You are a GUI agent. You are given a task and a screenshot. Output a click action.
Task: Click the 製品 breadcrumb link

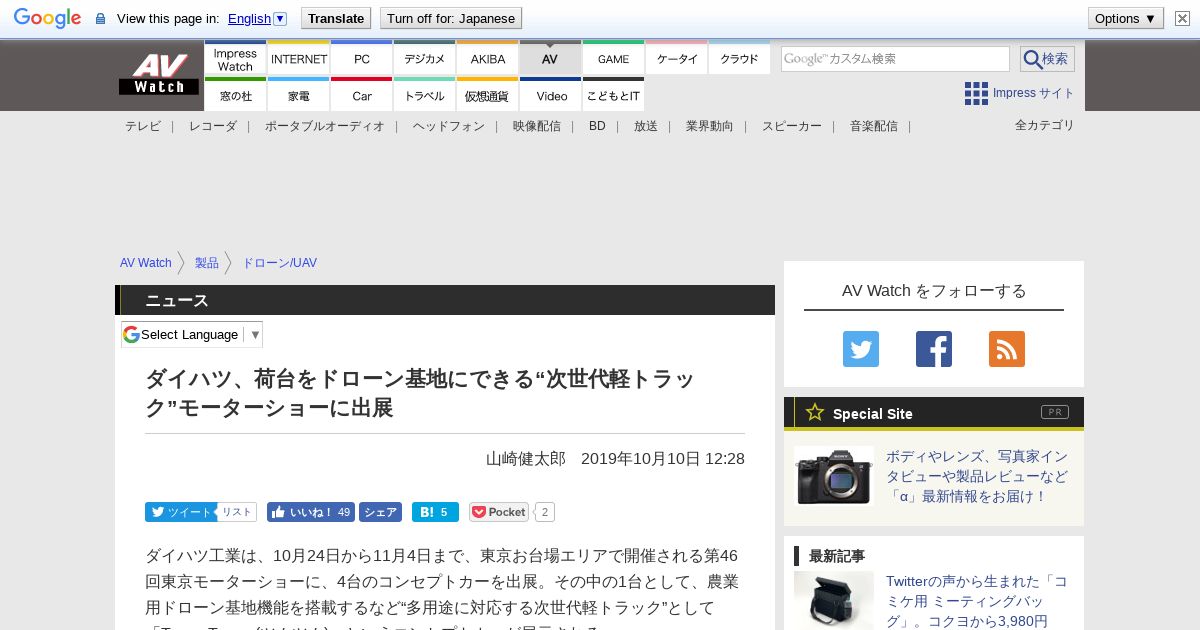pyautogui.click(x=207, y=263)
